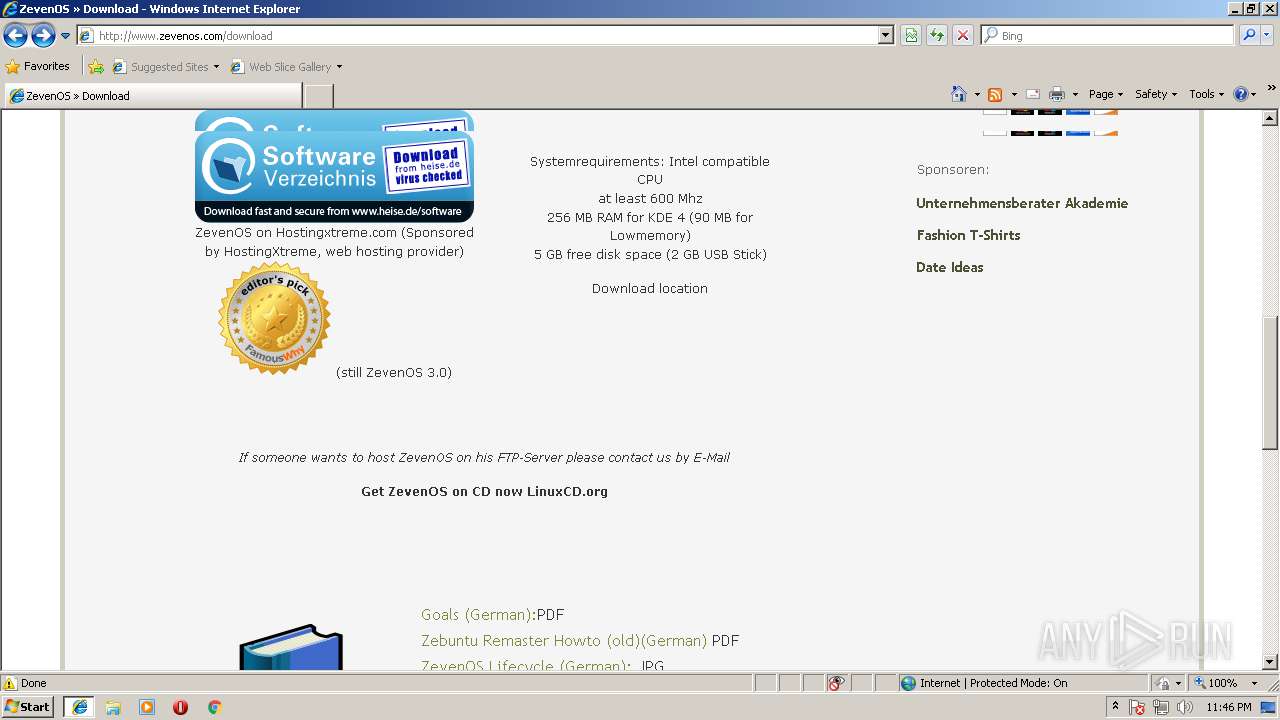
Task: Click the Show desktop button
Action: click(1270, 707)
